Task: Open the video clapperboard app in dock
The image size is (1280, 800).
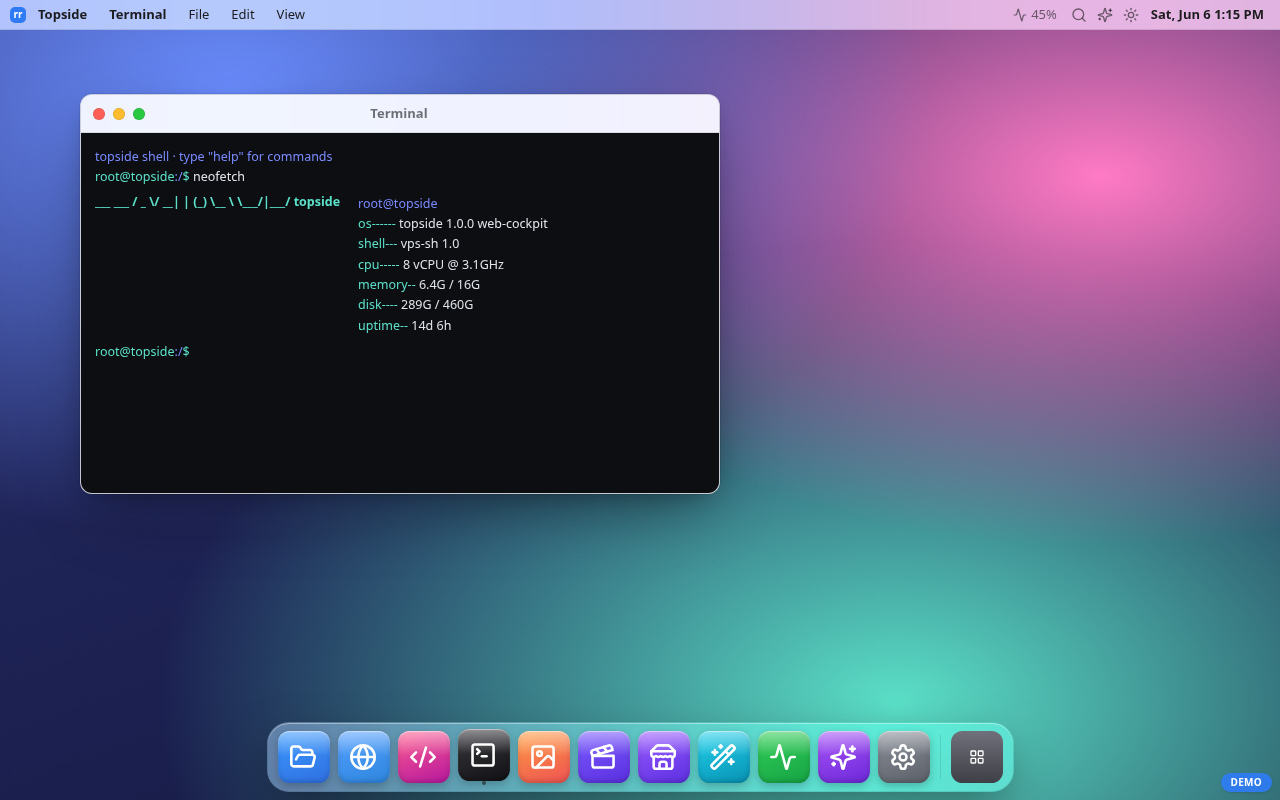Action: click(604, 757)
